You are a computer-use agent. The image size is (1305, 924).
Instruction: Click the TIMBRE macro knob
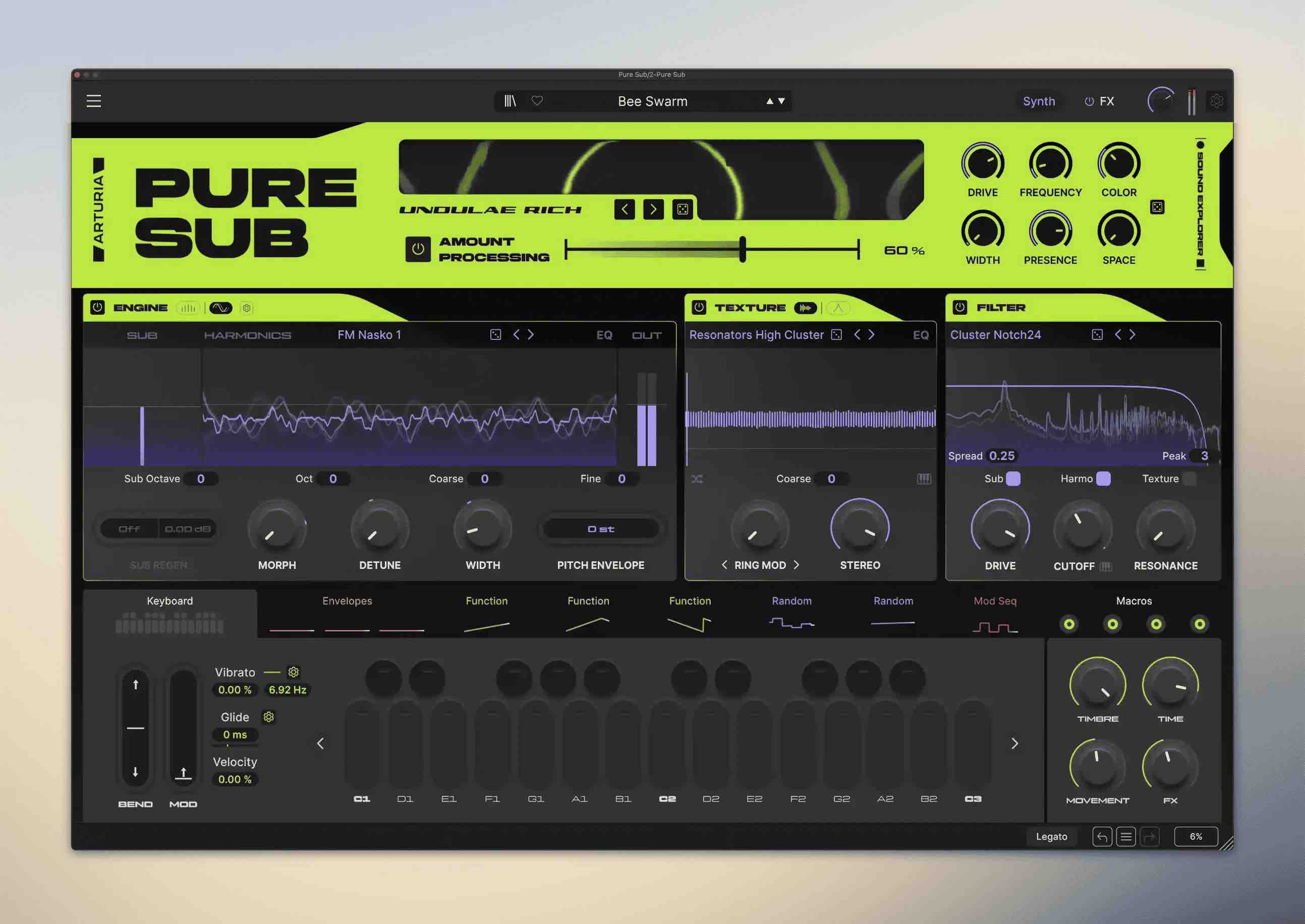(x=1098, y=685)
